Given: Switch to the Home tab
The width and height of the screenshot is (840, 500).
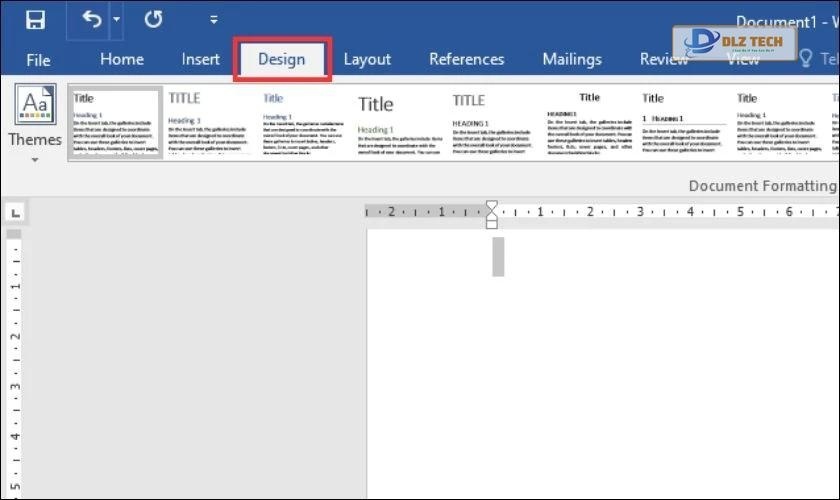Looking at the screenshot, I should click(121, 60).
